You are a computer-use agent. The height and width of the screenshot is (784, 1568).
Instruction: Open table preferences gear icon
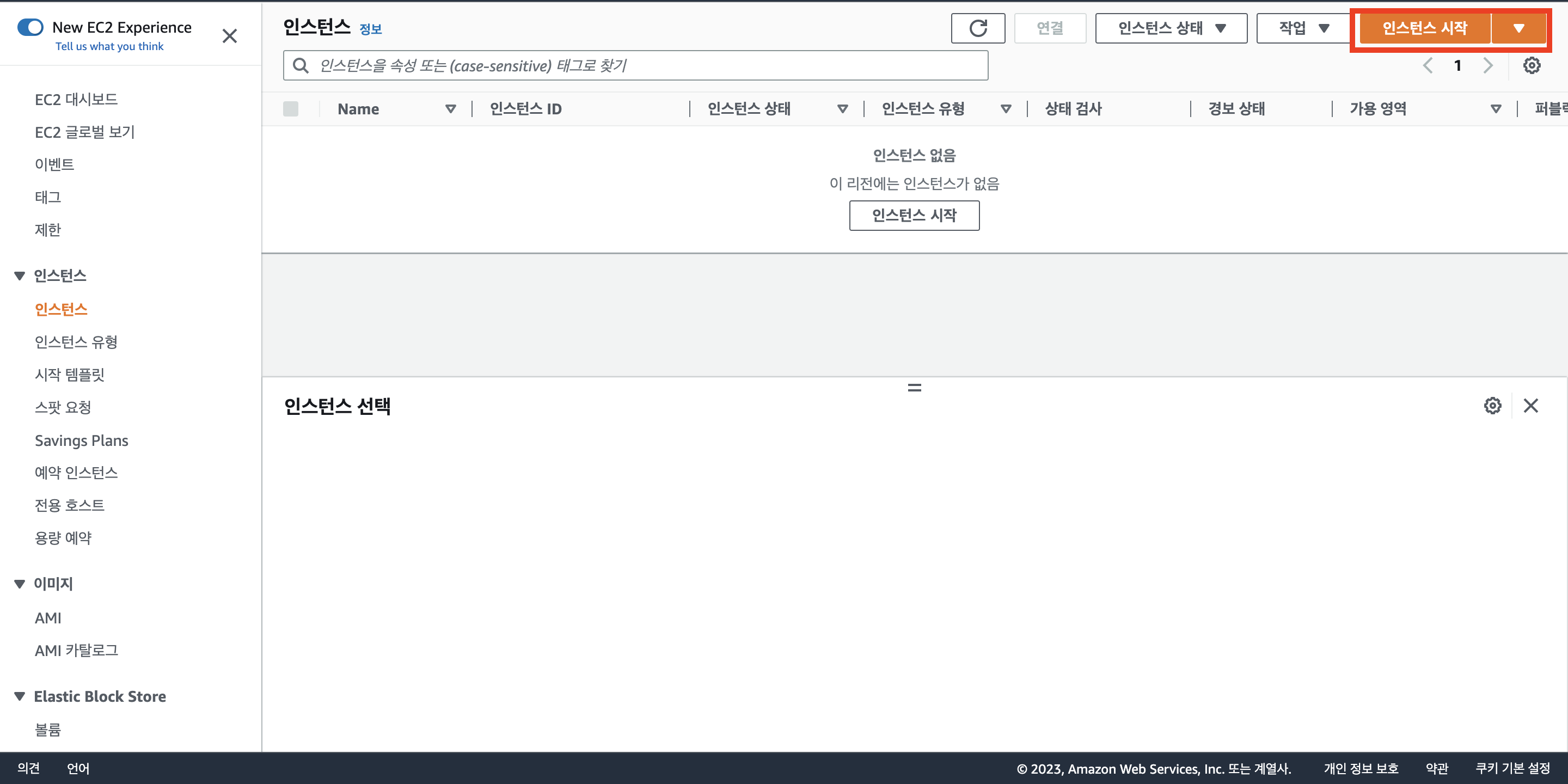click(1532, 65)
